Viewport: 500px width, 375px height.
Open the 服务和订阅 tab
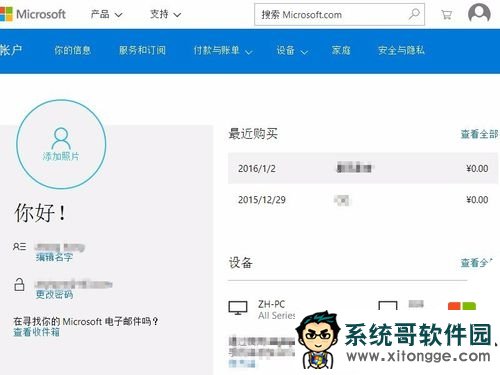(142, 50)
